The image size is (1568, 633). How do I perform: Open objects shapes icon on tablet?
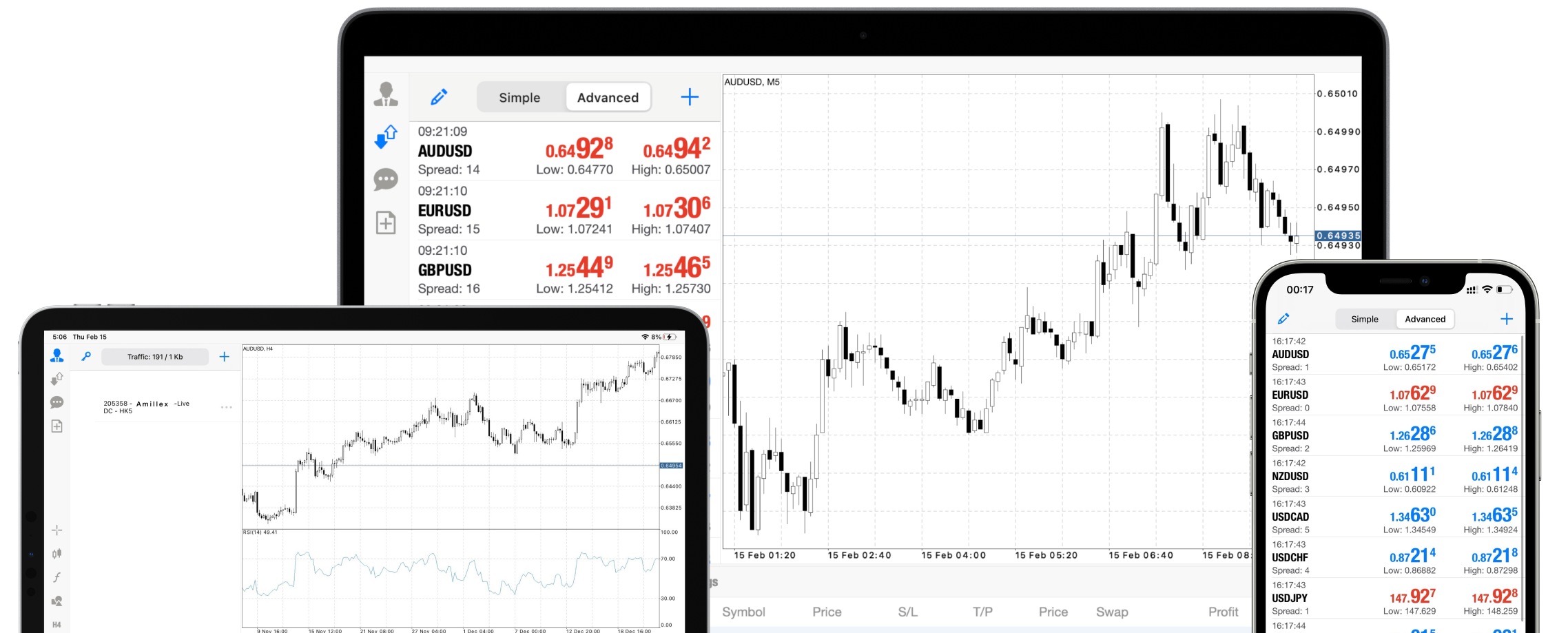(57, 601)
